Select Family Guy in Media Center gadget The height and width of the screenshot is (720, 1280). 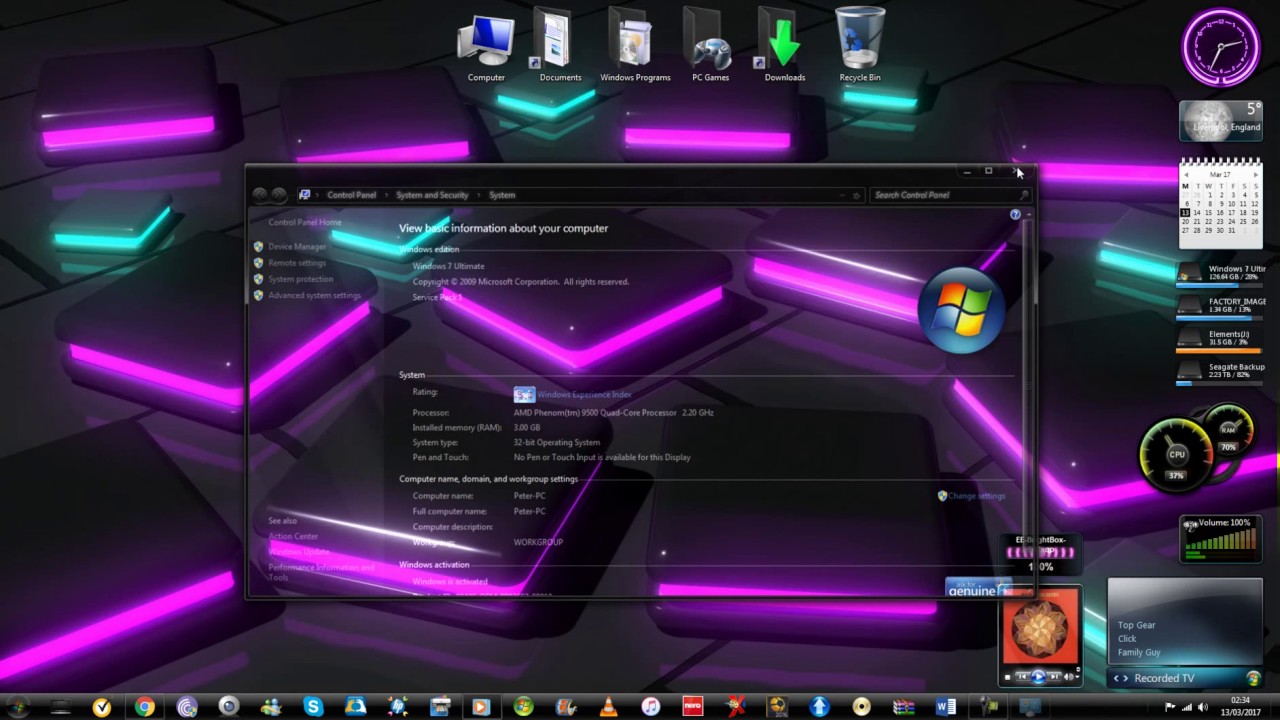1139,652
